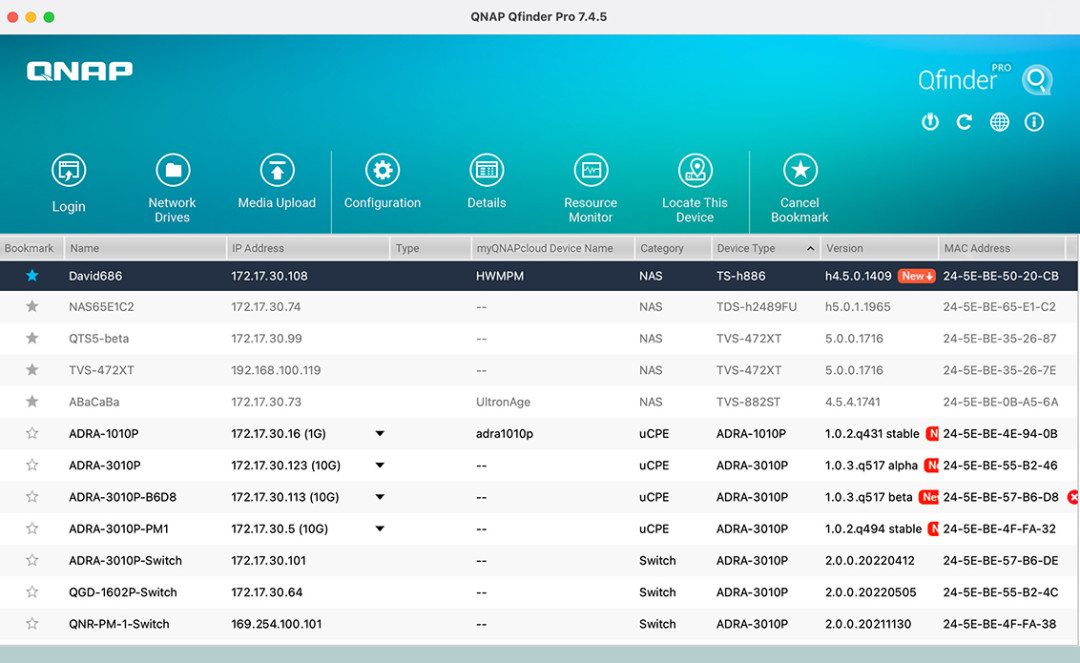Click version 2.0.0.20220505
This screenshot has width=1080, height=663.
[x=871, y=592]
